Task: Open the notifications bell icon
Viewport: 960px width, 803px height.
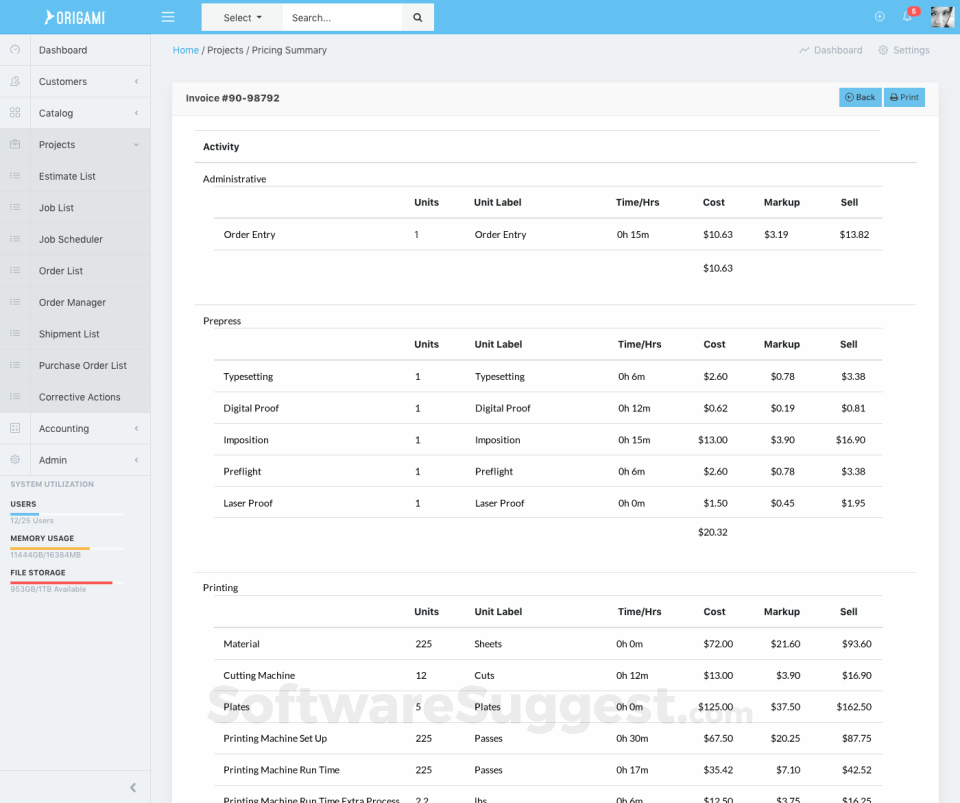Action: [x=908, y=16]
